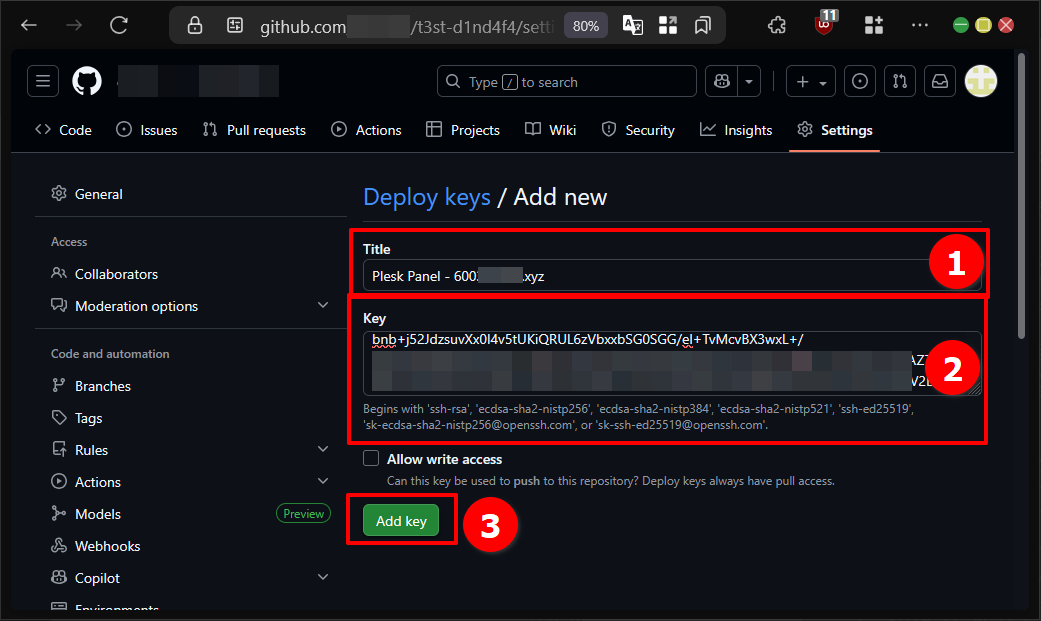
Task: Go back via Deploy keys link
Action: tap(426, 197)
